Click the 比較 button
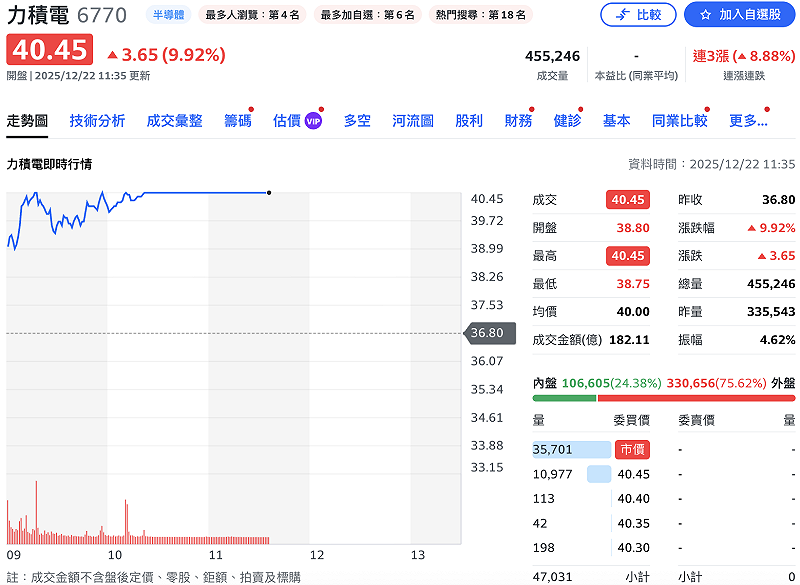The image size is (800, 585). coord(640,15)
